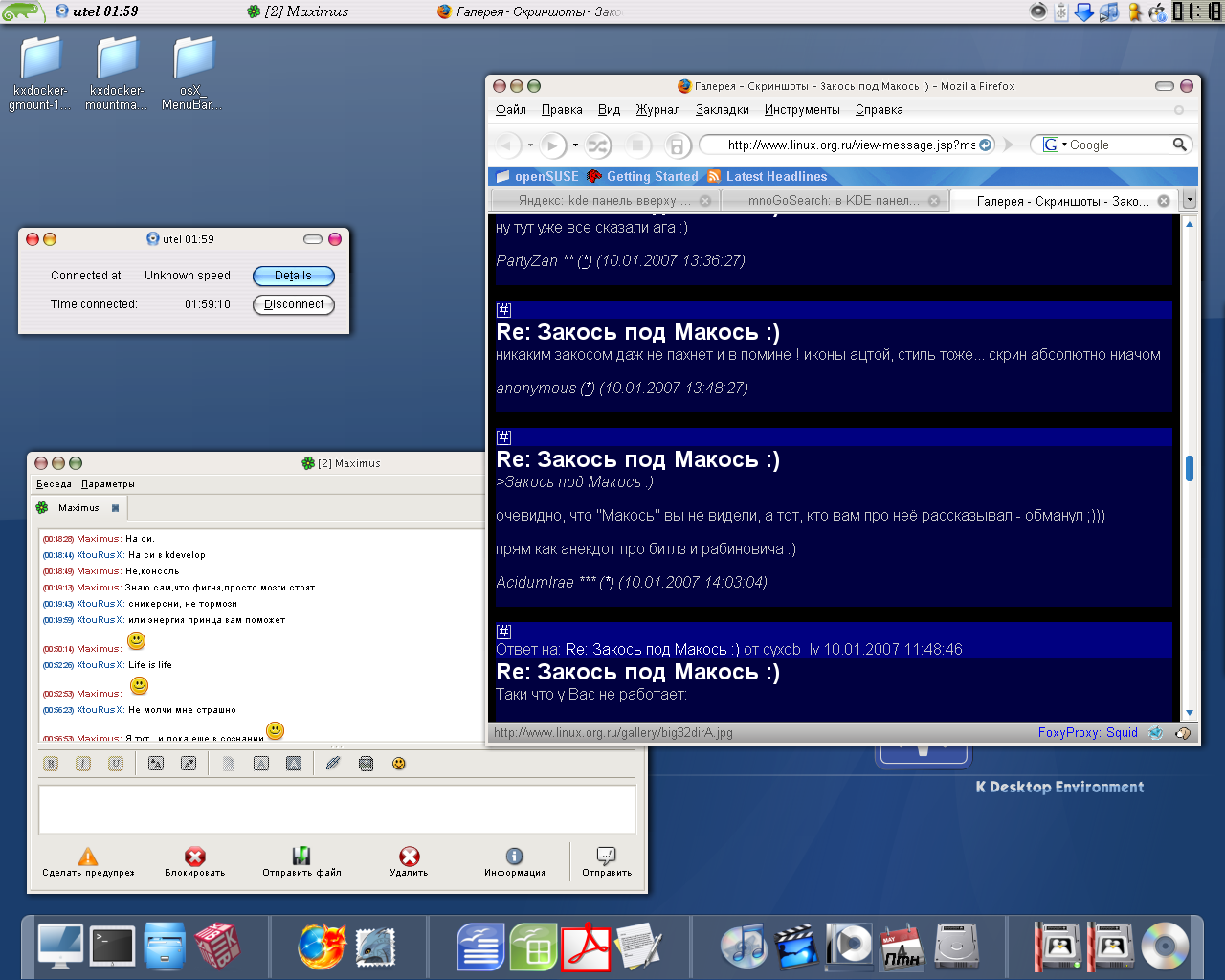Click the Disconnect button in utel window

pos(294,304)
